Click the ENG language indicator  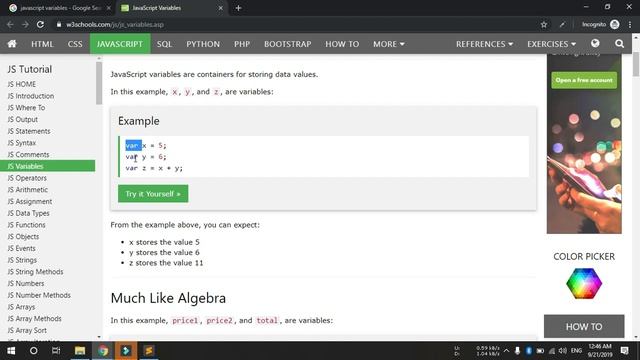pyautogui.click(x=576, y=351)
